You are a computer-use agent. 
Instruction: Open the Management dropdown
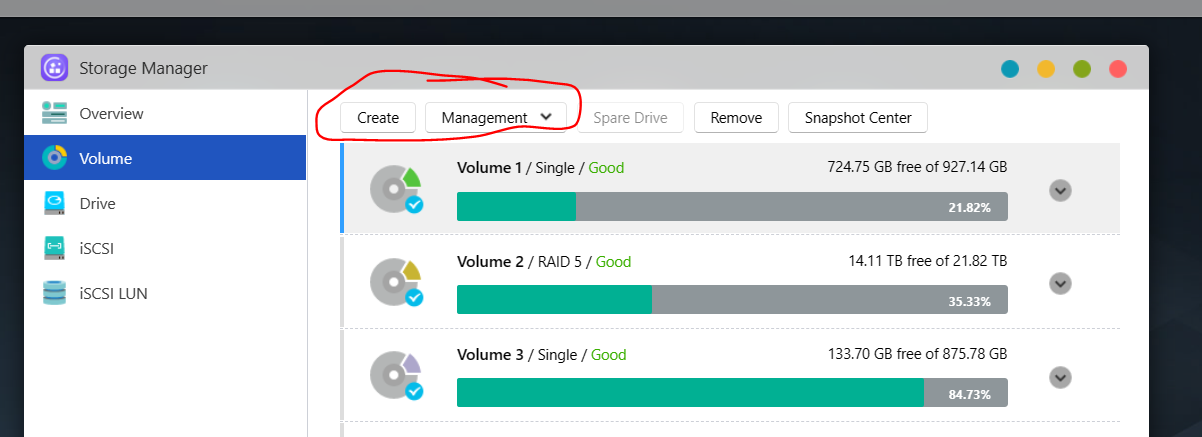pos(496,117)
